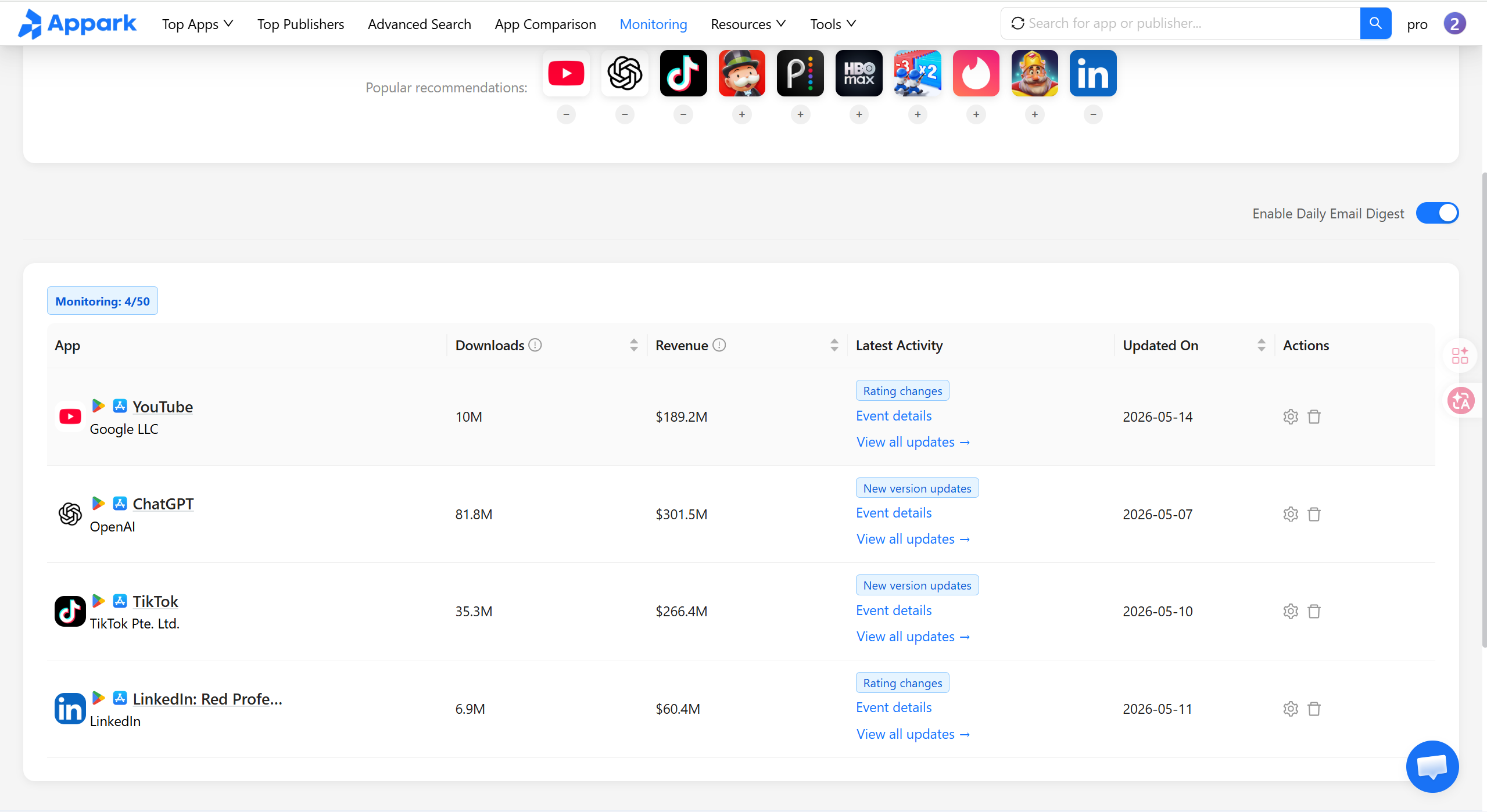1487x812 pixels.
Task: Open Event details for YouTube
Action: (894, 416)
